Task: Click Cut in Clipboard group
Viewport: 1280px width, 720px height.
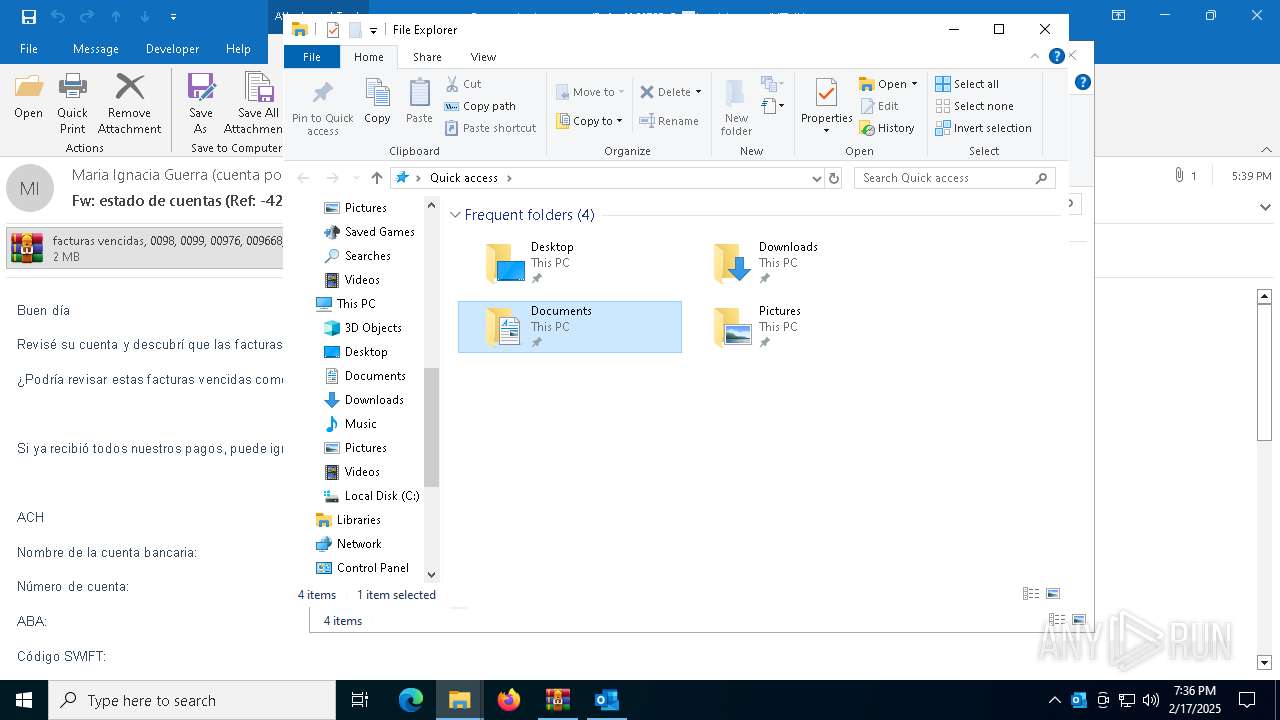Action: (463, 84)
